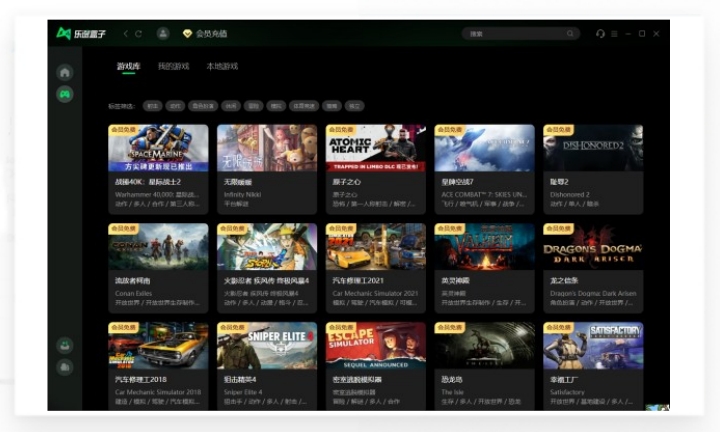Open the hamburger menu icon
Image resolution: width=720 pixels, height=432 pixels.
[x=614, y=34]
